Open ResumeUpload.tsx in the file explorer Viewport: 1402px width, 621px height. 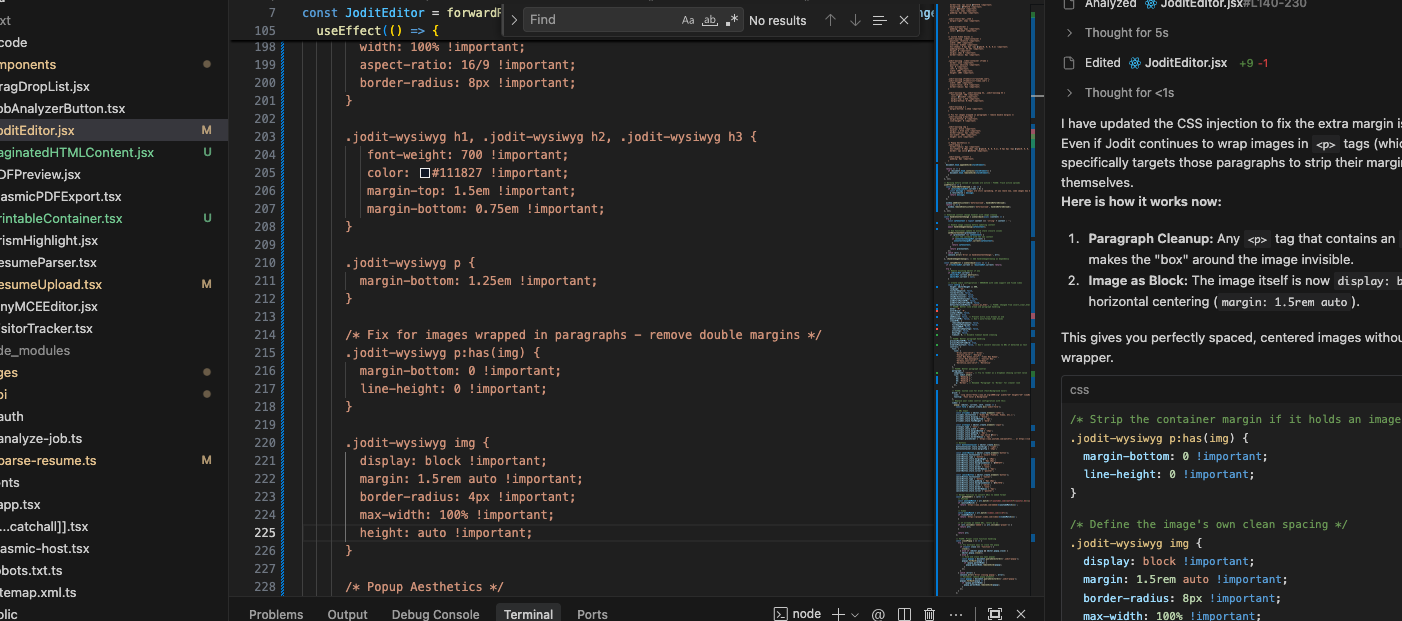point(50,284)
